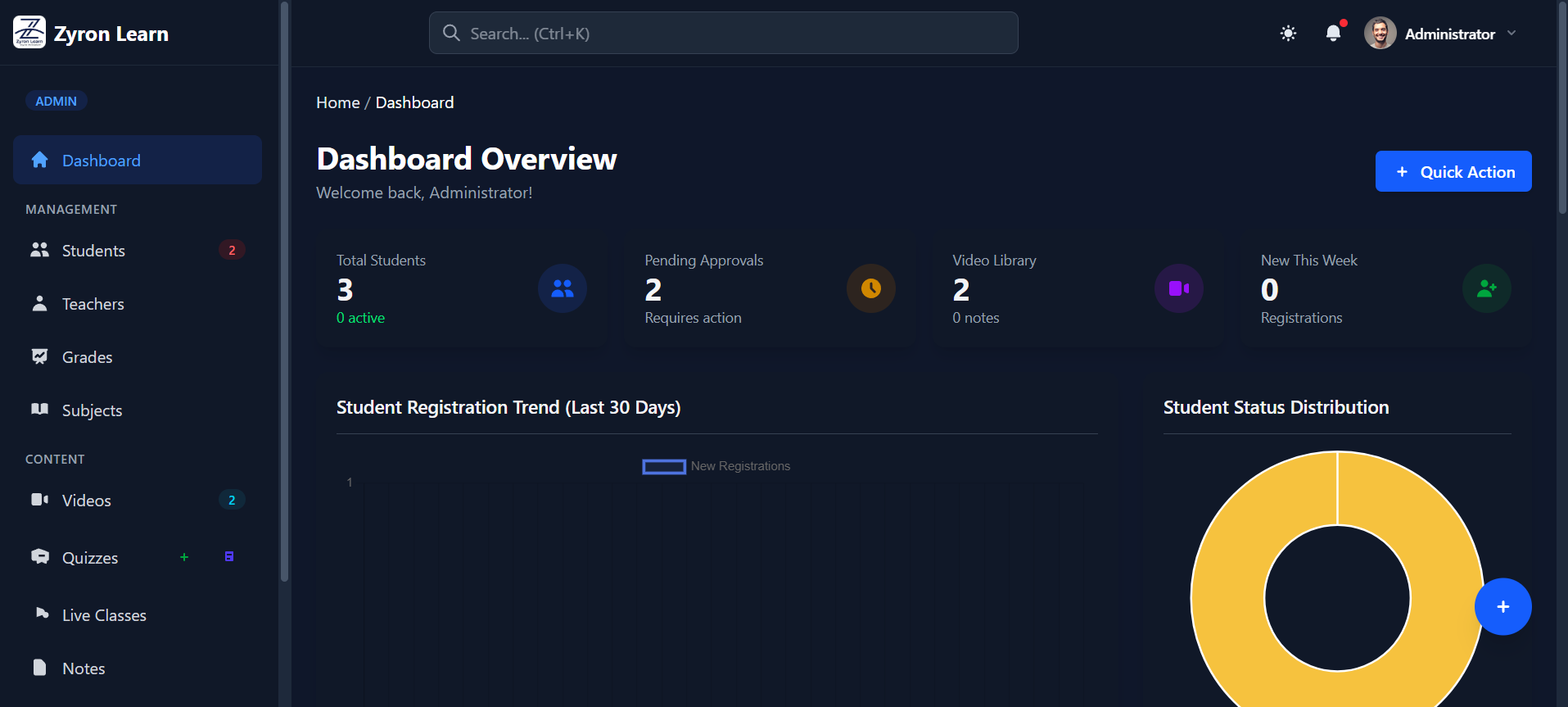Click the sidebar vertical scrollbar
The width and height of the screenshot is (1568, 707).
coord(284,291)
